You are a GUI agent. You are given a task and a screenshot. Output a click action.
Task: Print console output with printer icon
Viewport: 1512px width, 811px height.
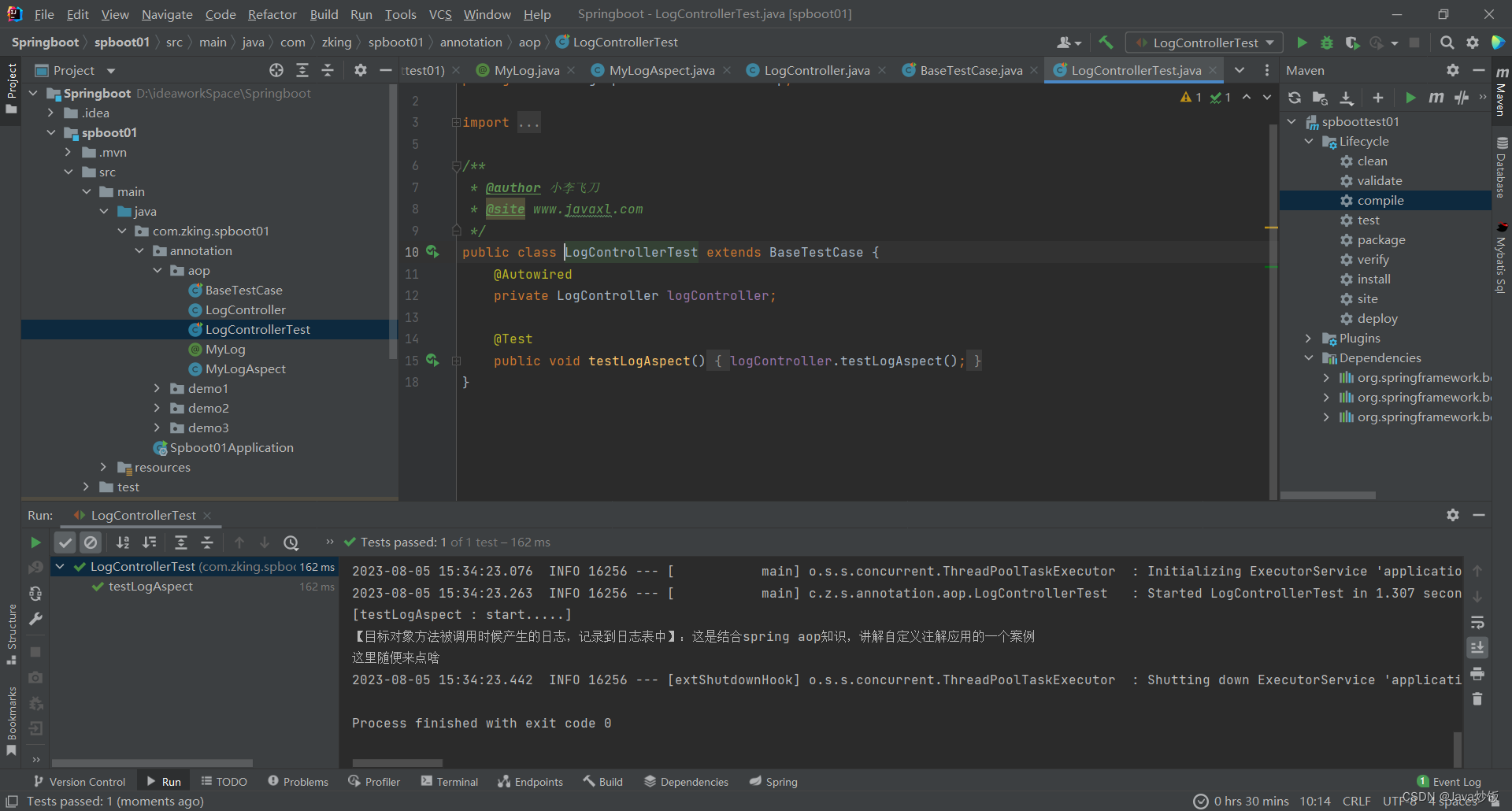(1477, 674)
